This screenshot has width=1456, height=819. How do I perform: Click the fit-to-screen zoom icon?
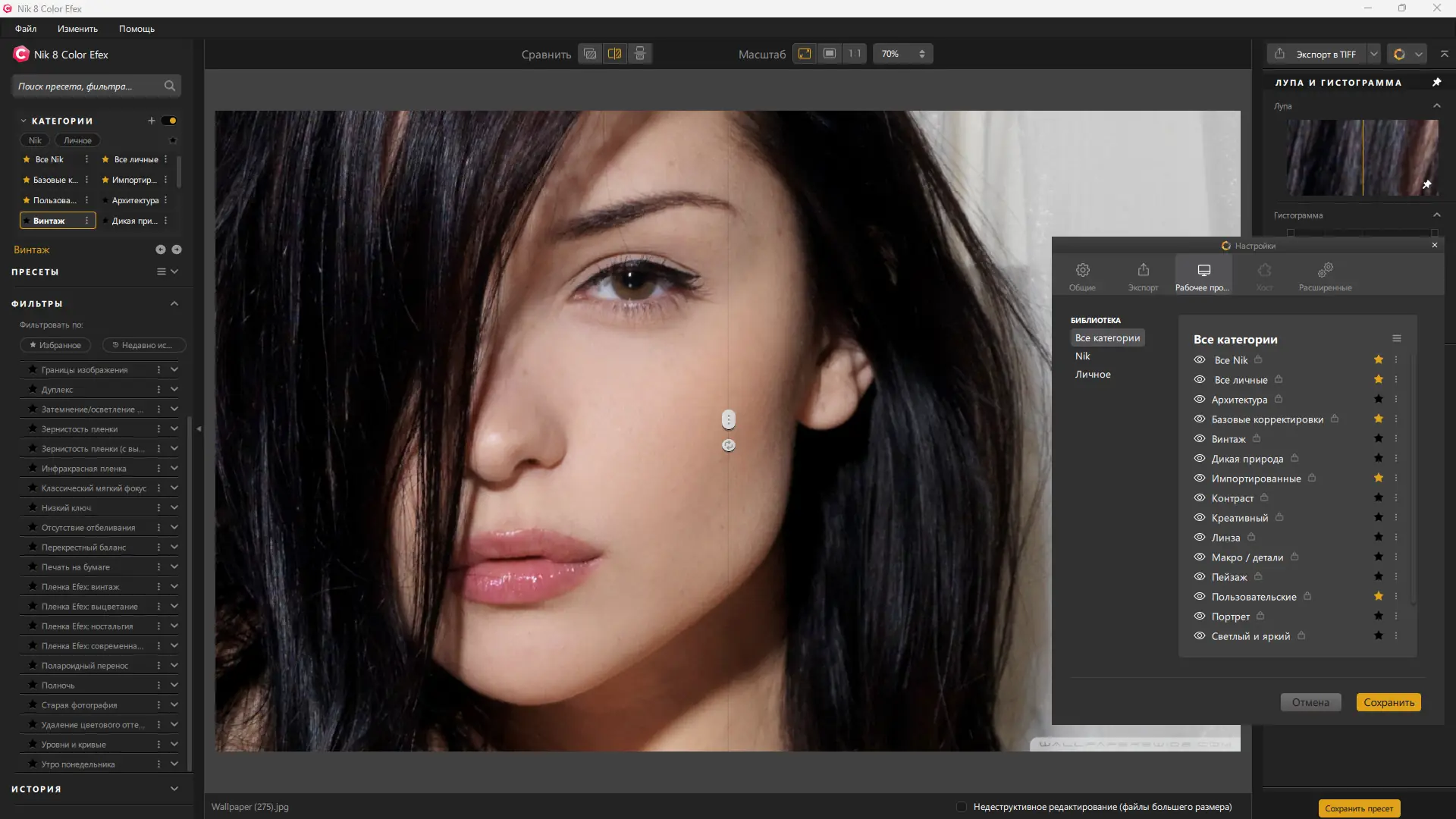click(x=805, y=54)
